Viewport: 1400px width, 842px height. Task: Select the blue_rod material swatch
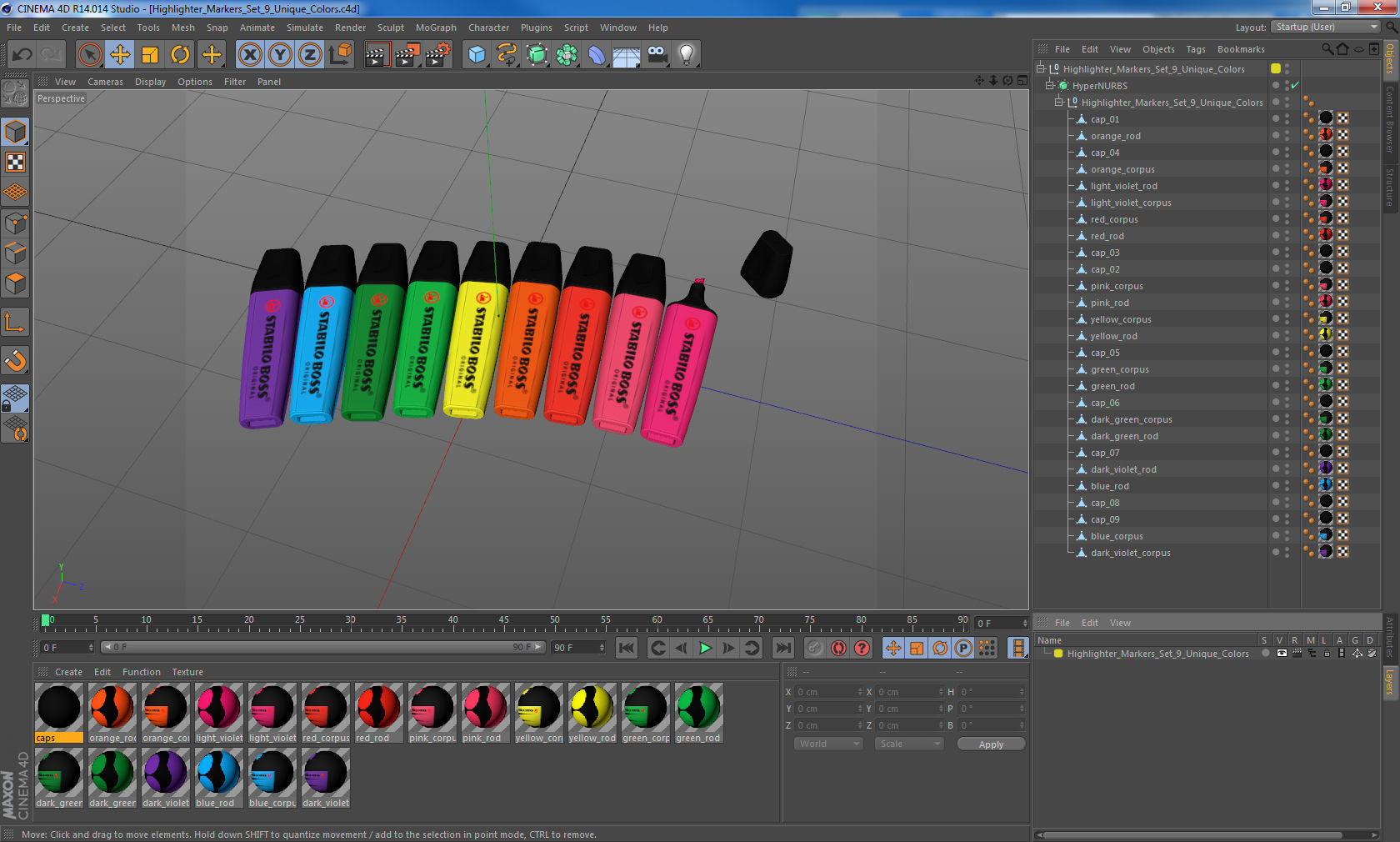point(219,778)
